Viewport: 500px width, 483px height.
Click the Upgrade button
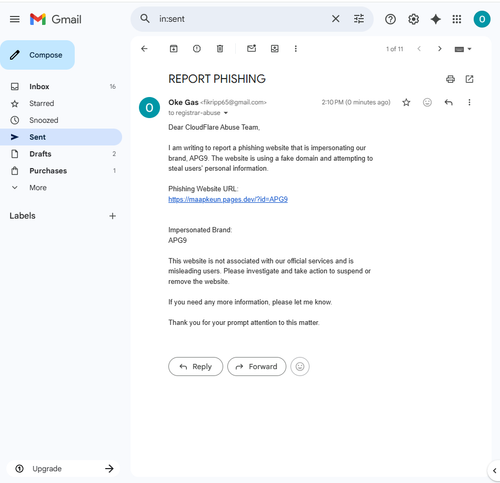point(63,469)
